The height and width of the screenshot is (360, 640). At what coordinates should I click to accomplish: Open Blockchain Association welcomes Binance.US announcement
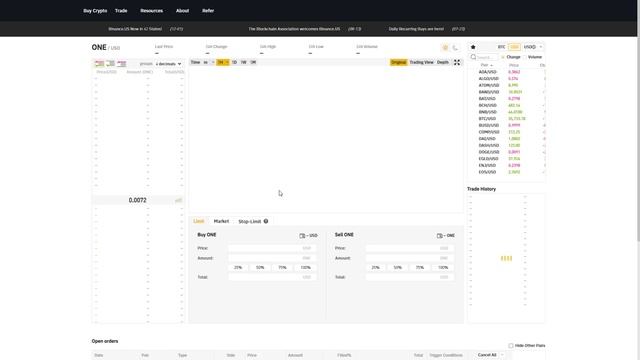coord(294,29)
